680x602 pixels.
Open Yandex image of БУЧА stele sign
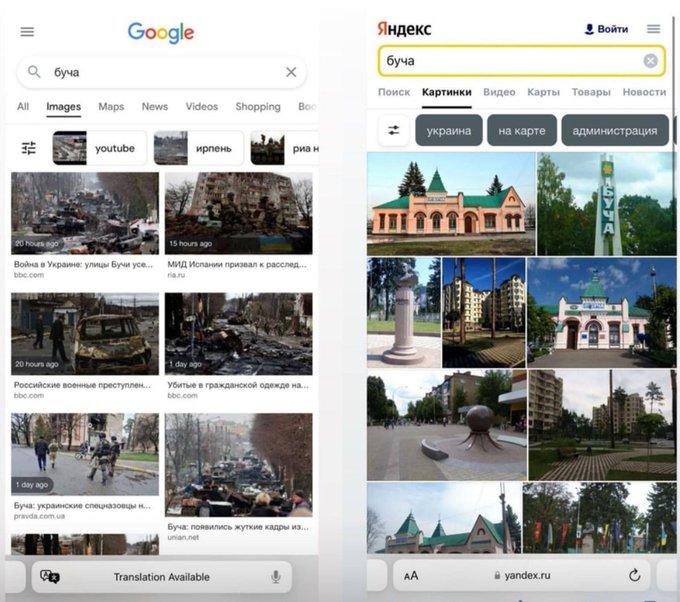(x=607, y=204)
